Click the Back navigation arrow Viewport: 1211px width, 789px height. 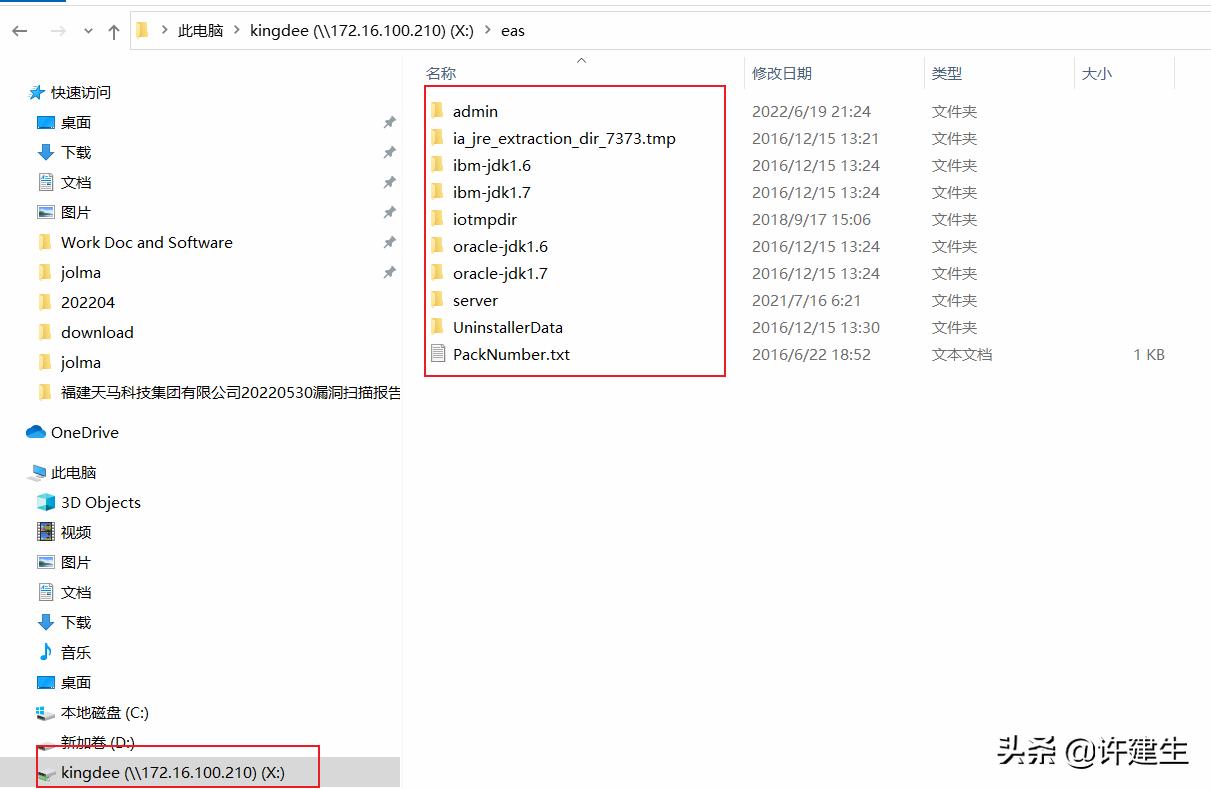[x=19, y=30]
